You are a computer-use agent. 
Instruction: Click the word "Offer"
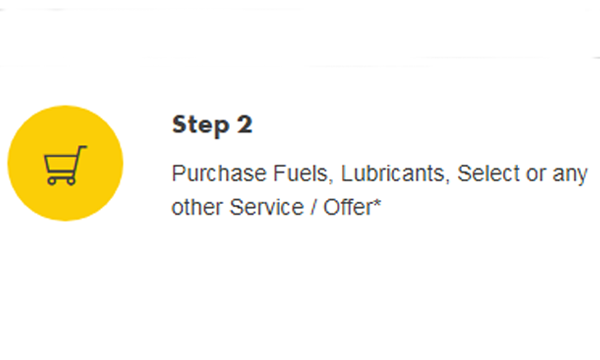pyautogui.click(x=347, y=207)
